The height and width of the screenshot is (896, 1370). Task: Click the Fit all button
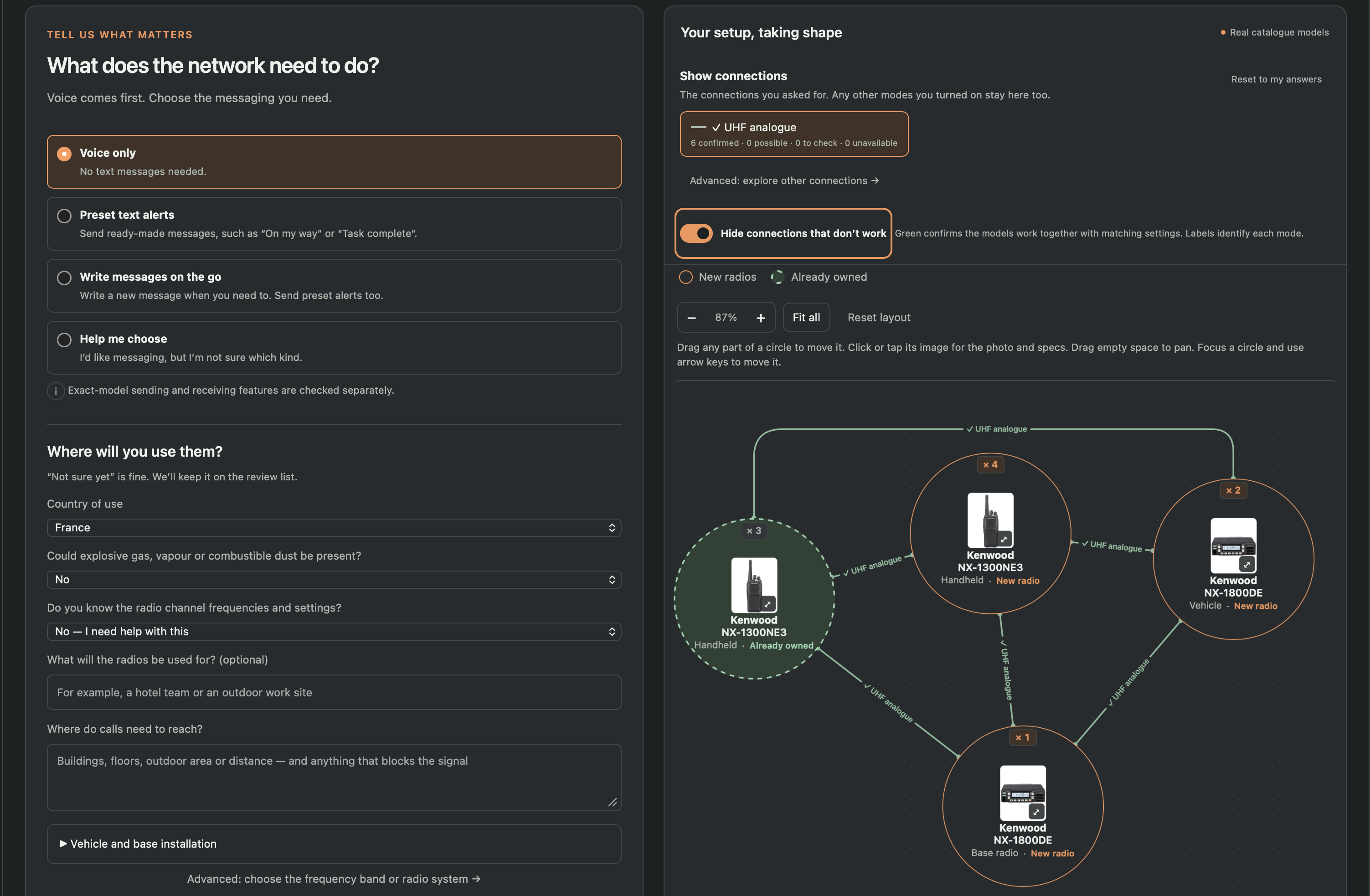coord(806,317)
